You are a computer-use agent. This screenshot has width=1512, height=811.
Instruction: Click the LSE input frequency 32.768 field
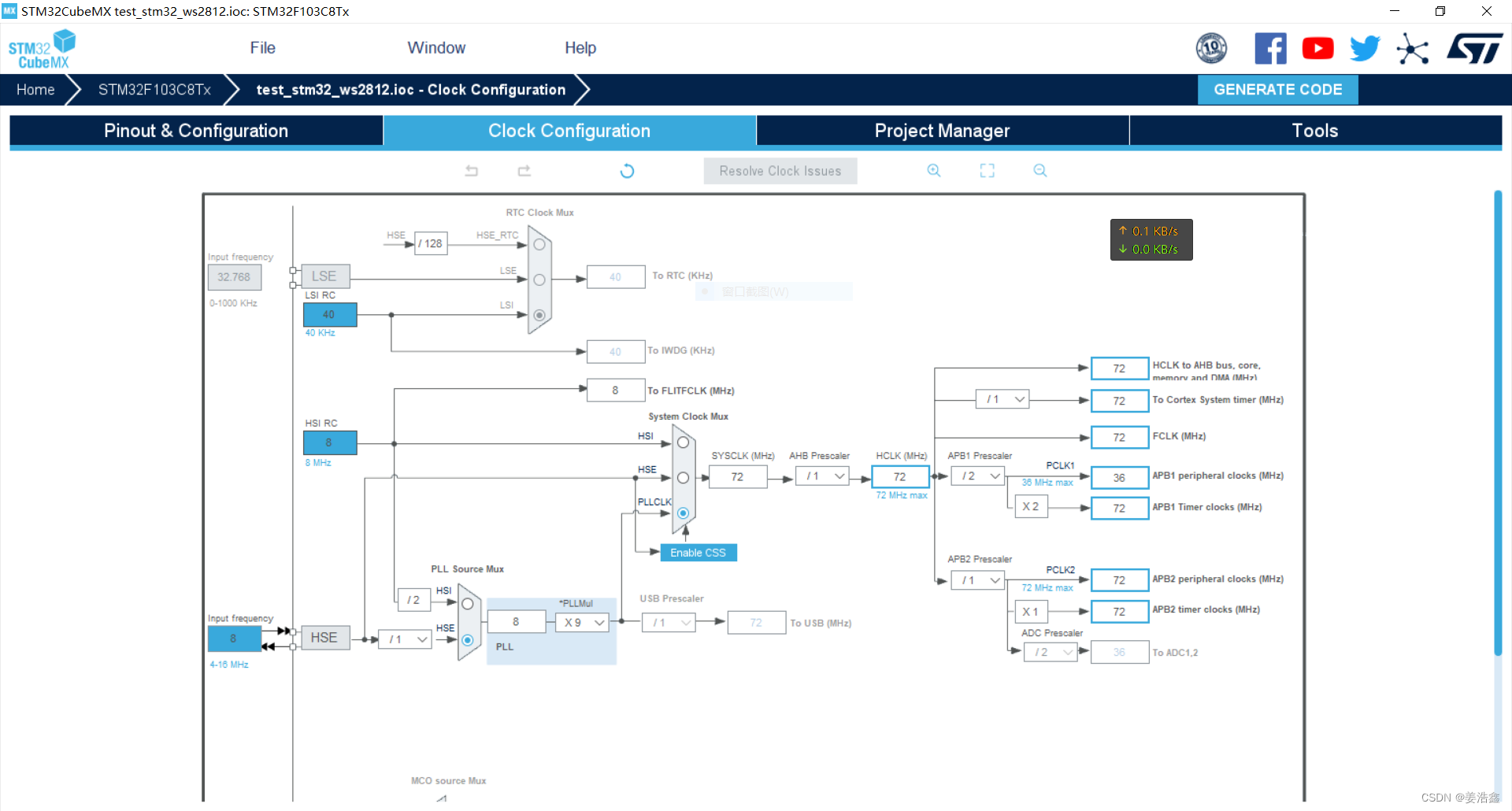[234, 277]
